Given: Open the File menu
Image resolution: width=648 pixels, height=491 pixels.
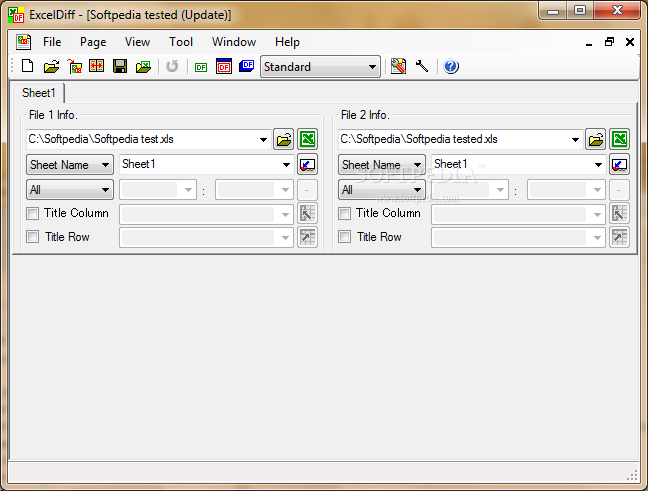Looking at the screenshot, I should click(52, 42).
